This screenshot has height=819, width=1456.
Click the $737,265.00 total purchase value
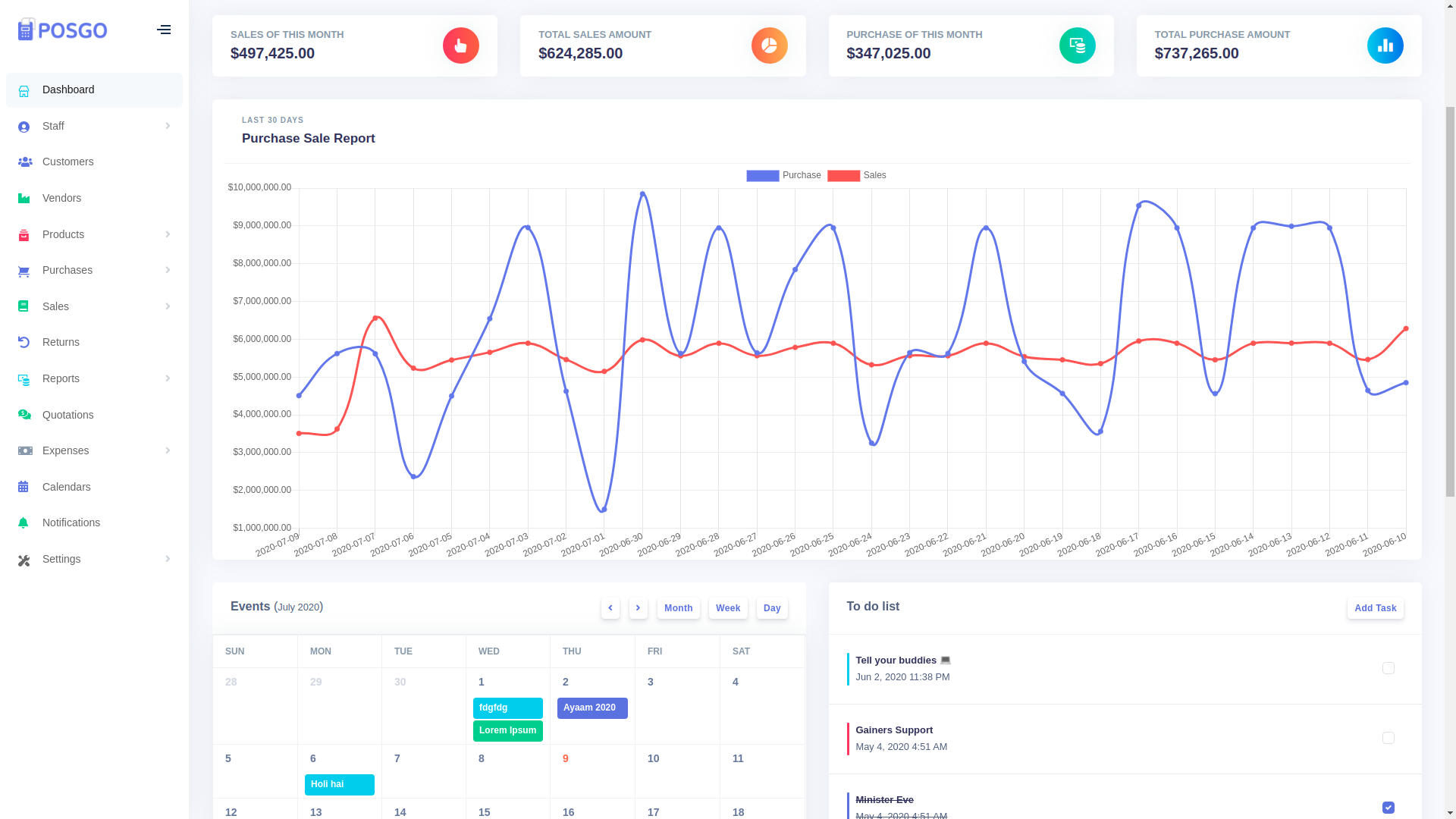[1197, 53]
